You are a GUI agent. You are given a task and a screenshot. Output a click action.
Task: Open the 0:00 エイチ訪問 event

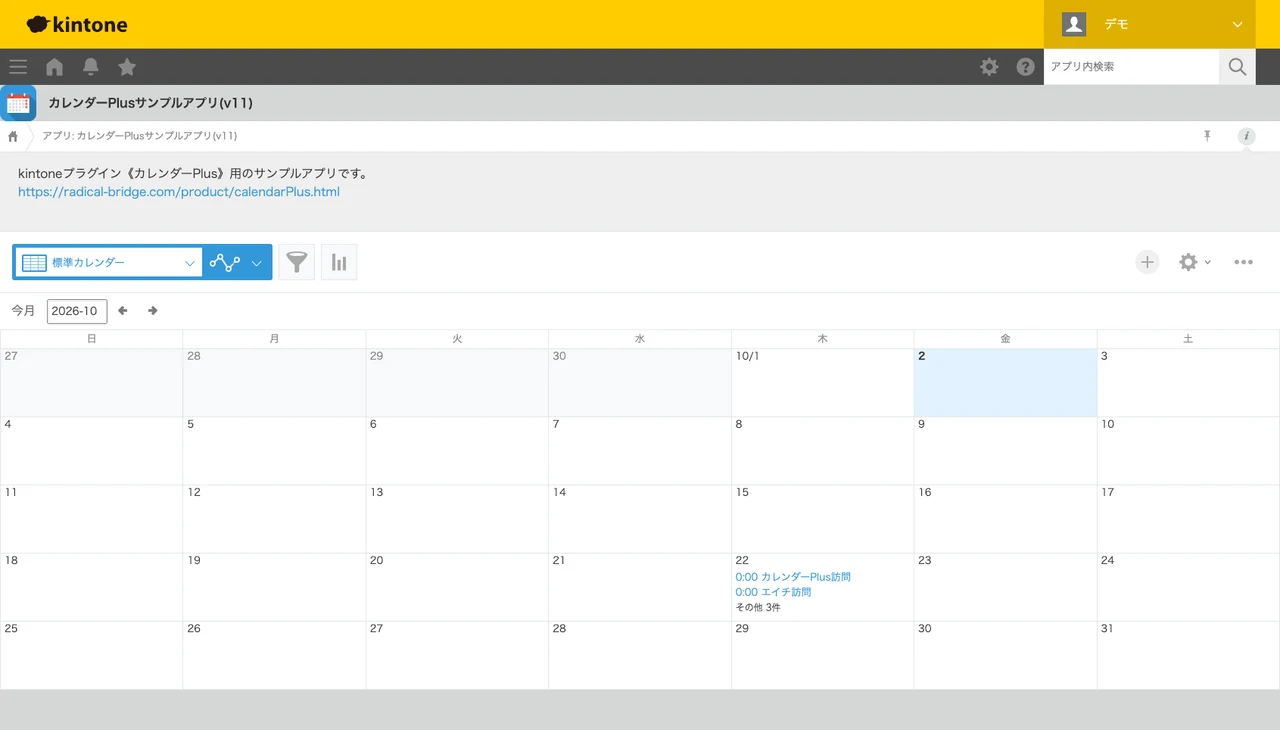click(x=773, y=592)
